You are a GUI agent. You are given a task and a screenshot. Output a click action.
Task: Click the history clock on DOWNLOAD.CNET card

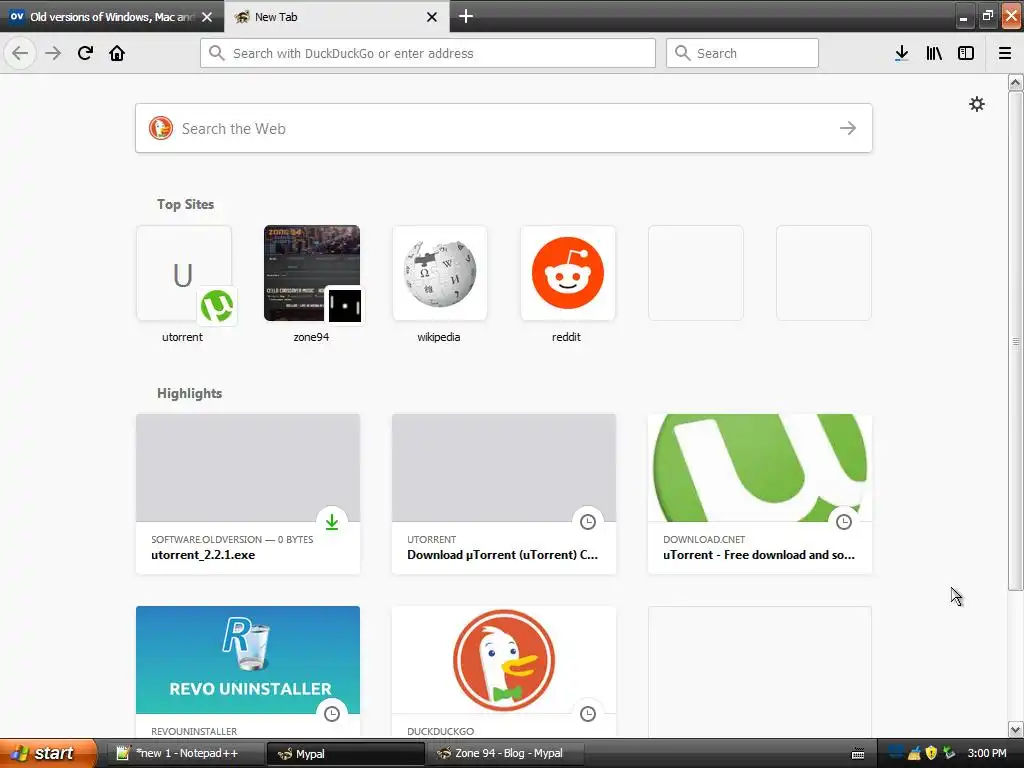[x=844, y=522]
